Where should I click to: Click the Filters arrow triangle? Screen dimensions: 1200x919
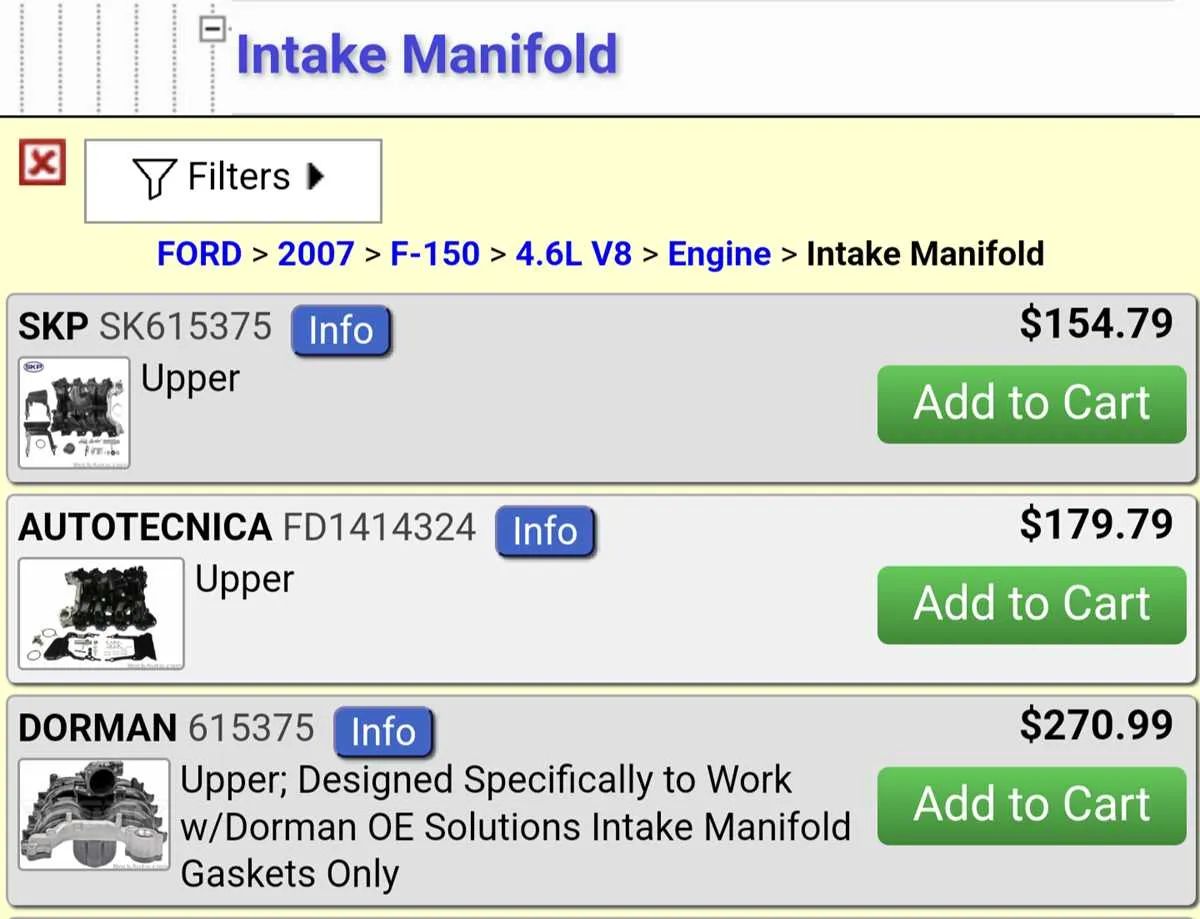click(316, 177)
